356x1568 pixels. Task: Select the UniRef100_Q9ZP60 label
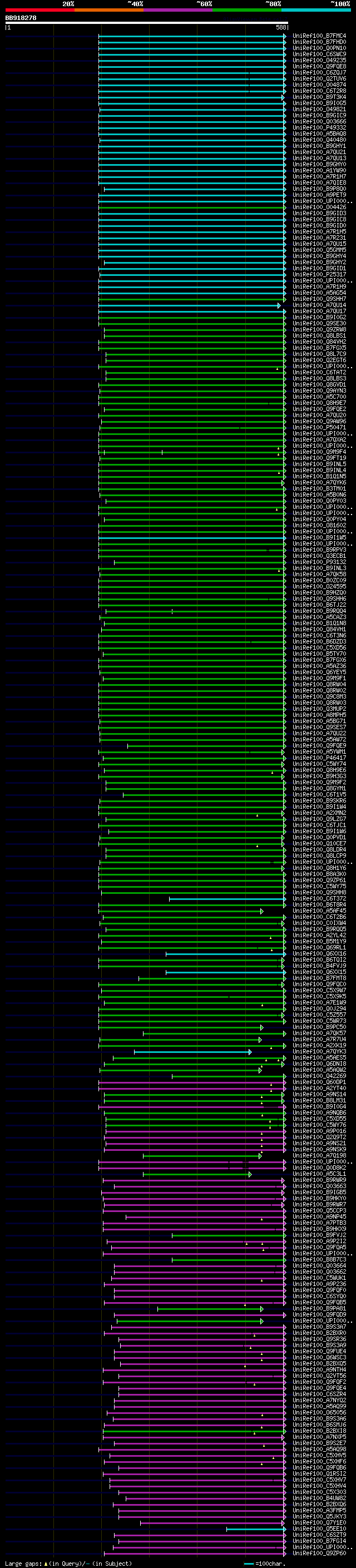tap(319, 1554)
